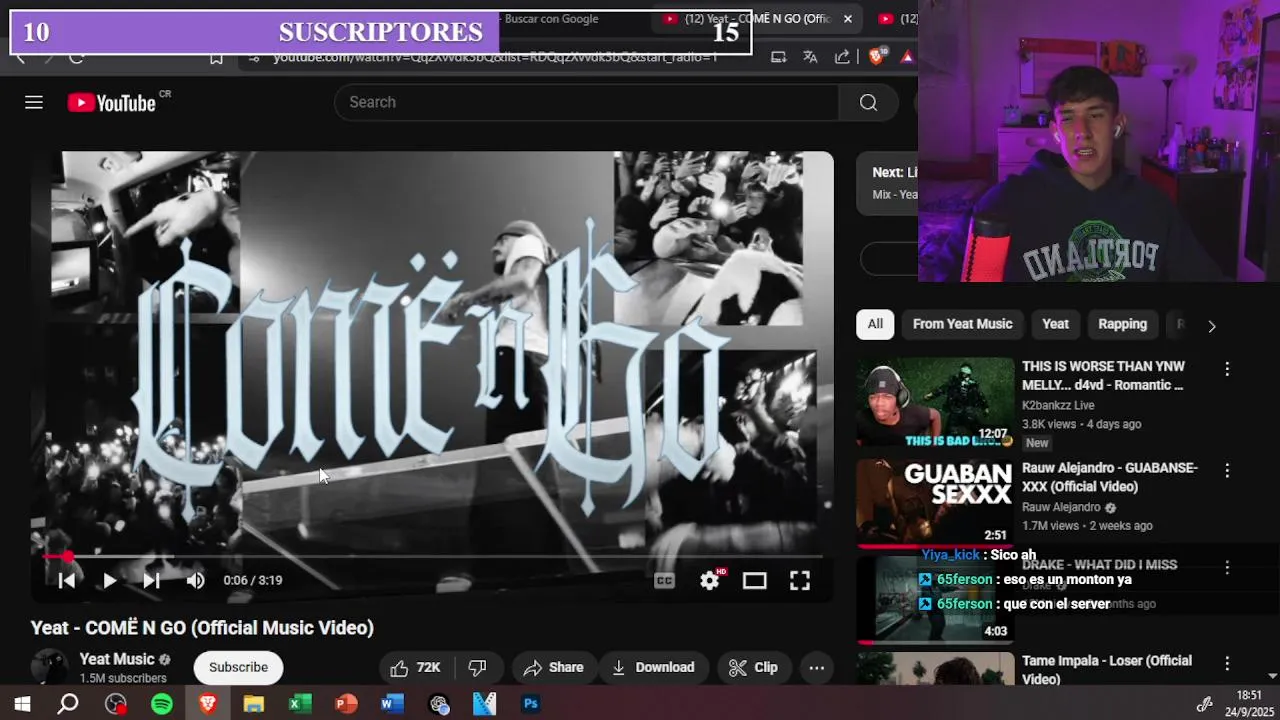Click the pen icon in the system tray

tap(1205, 704)
